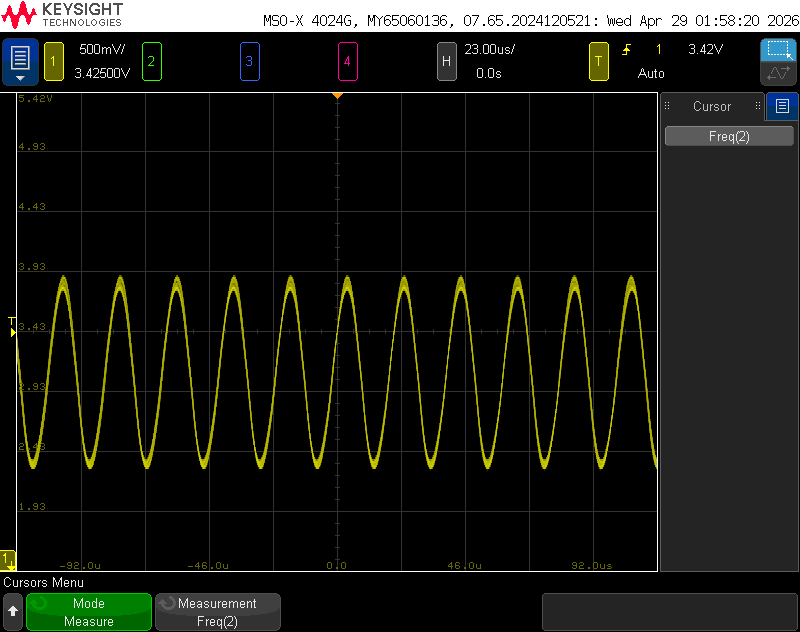Open the main menu dropdown icon

click(x=20, y=62)
